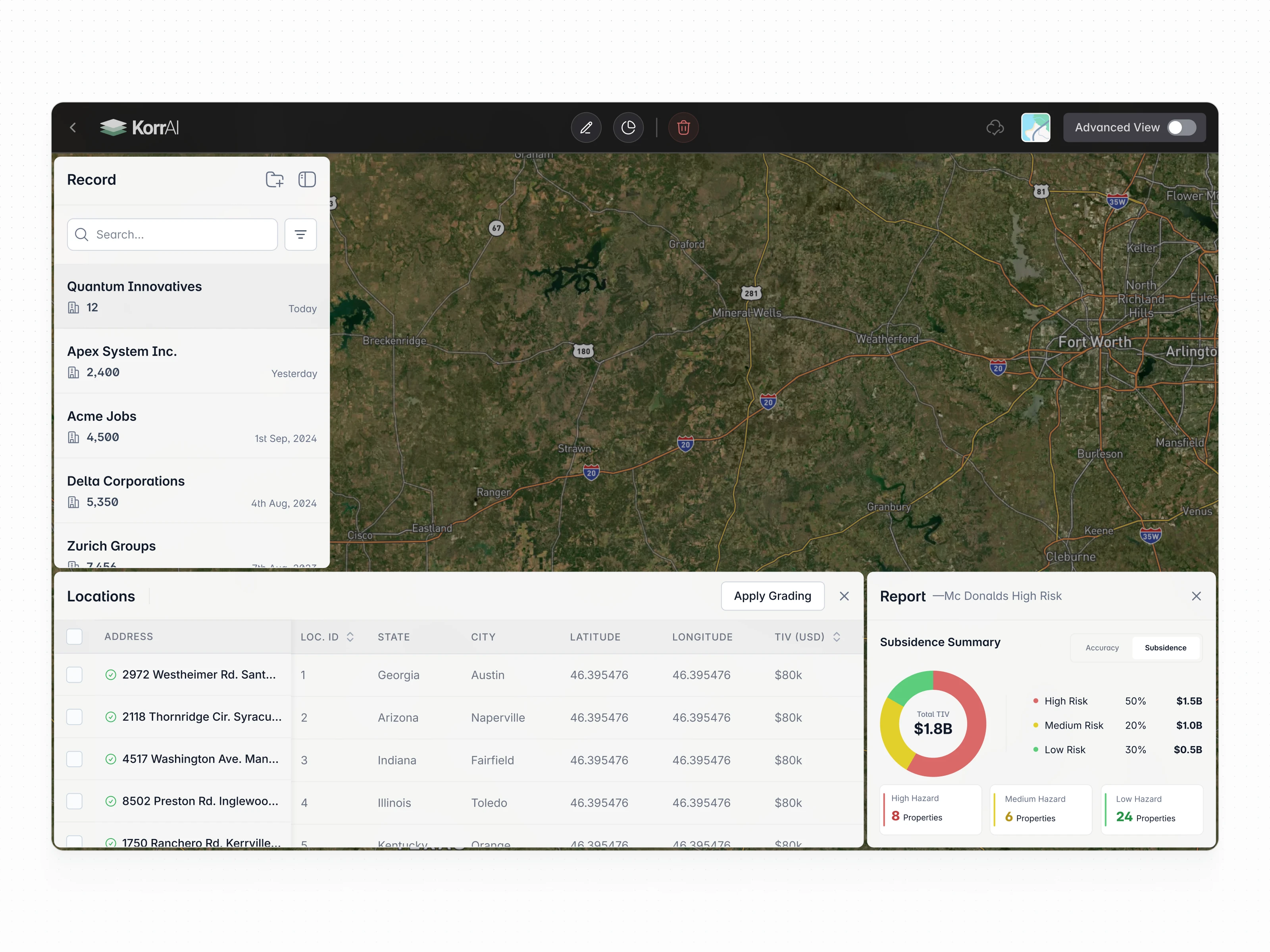
Task: Sort by LOC. ID column arrows
Action: (x=350, y=637)
